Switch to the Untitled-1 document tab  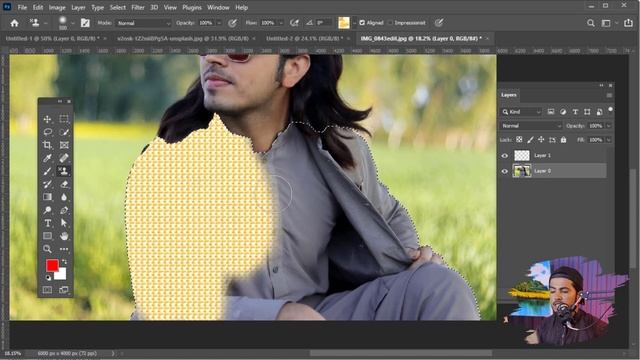pos(53,38)
